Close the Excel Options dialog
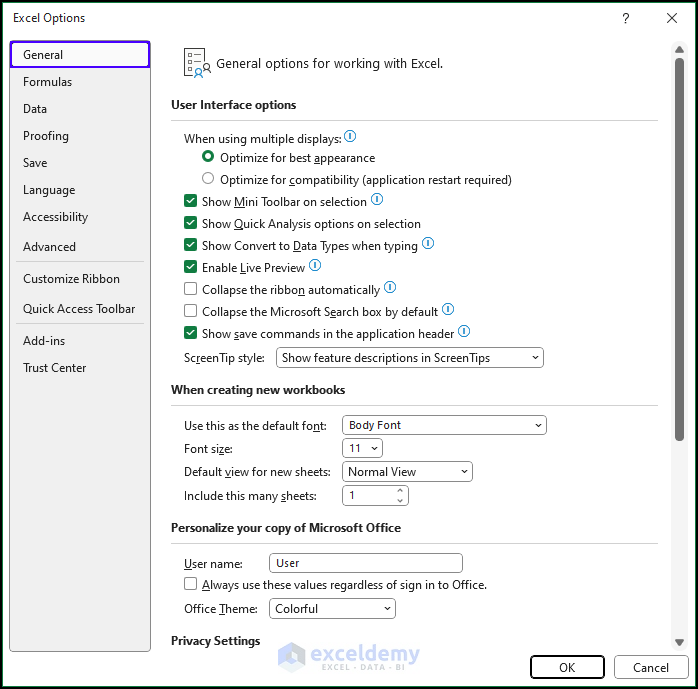 tap(672, 18)
